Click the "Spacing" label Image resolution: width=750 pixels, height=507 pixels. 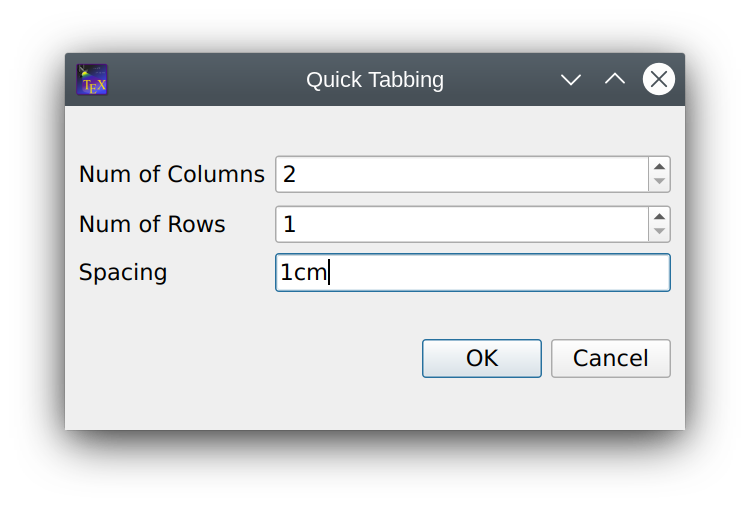[x=123, y=272]
